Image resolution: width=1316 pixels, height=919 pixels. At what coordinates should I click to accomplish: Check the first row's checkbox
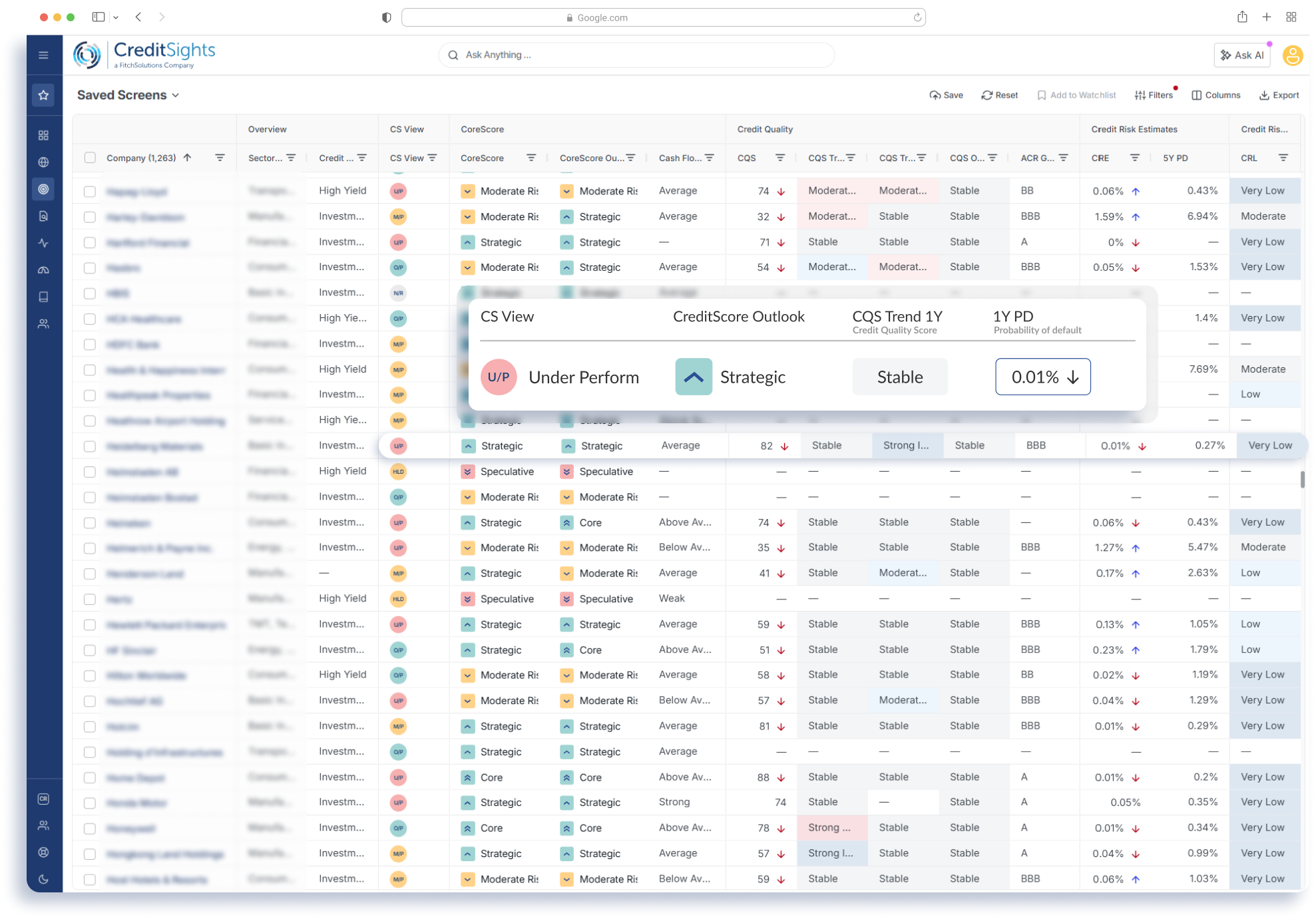(90, 192)
